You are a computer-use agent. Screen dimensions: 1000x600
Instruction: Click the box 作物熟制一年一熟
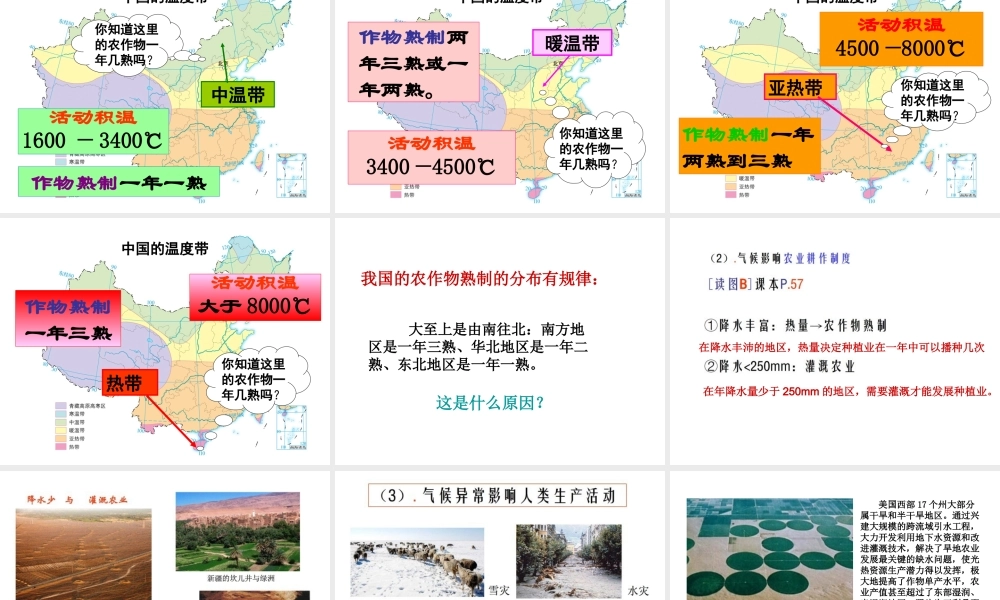(x=119, y=182)
